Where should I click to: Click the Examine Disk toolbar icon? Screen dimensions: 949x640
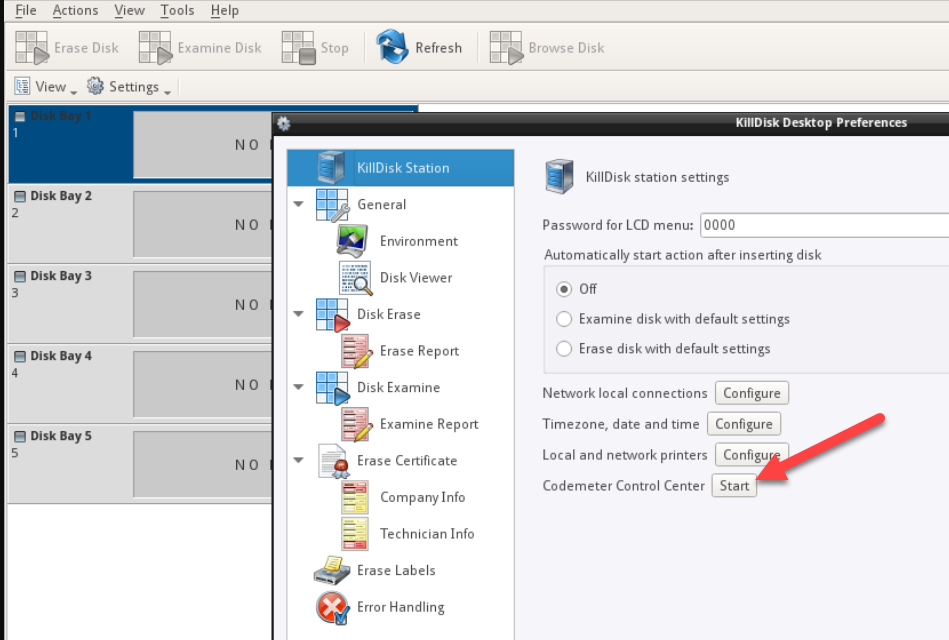pyautogui.click(x=156, y=48)
